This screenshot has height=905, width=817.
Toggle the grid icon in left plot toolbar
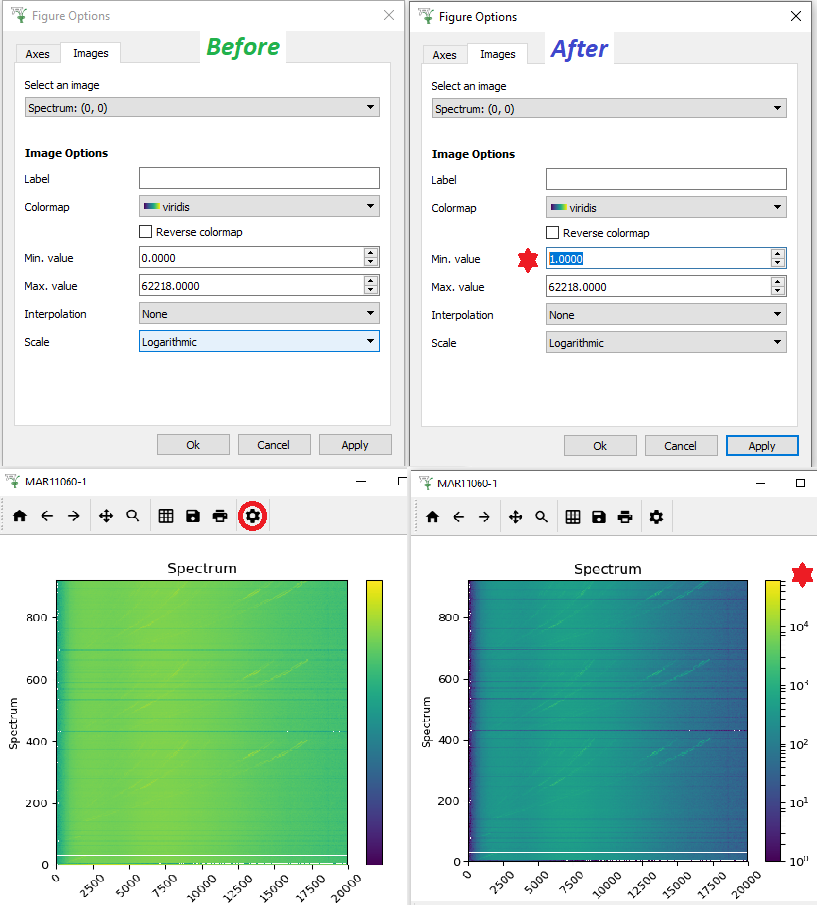pyautogui.click(x=166, y=516)
